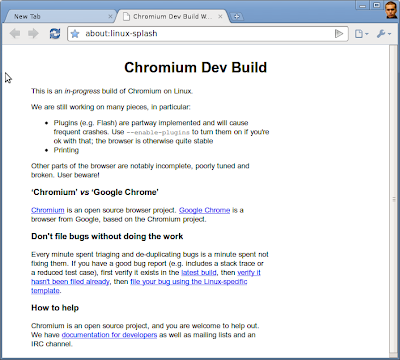Click the 'Chromium' vs 'Google Chrome' heading
The image size is (400, 360).
(95, 192)
